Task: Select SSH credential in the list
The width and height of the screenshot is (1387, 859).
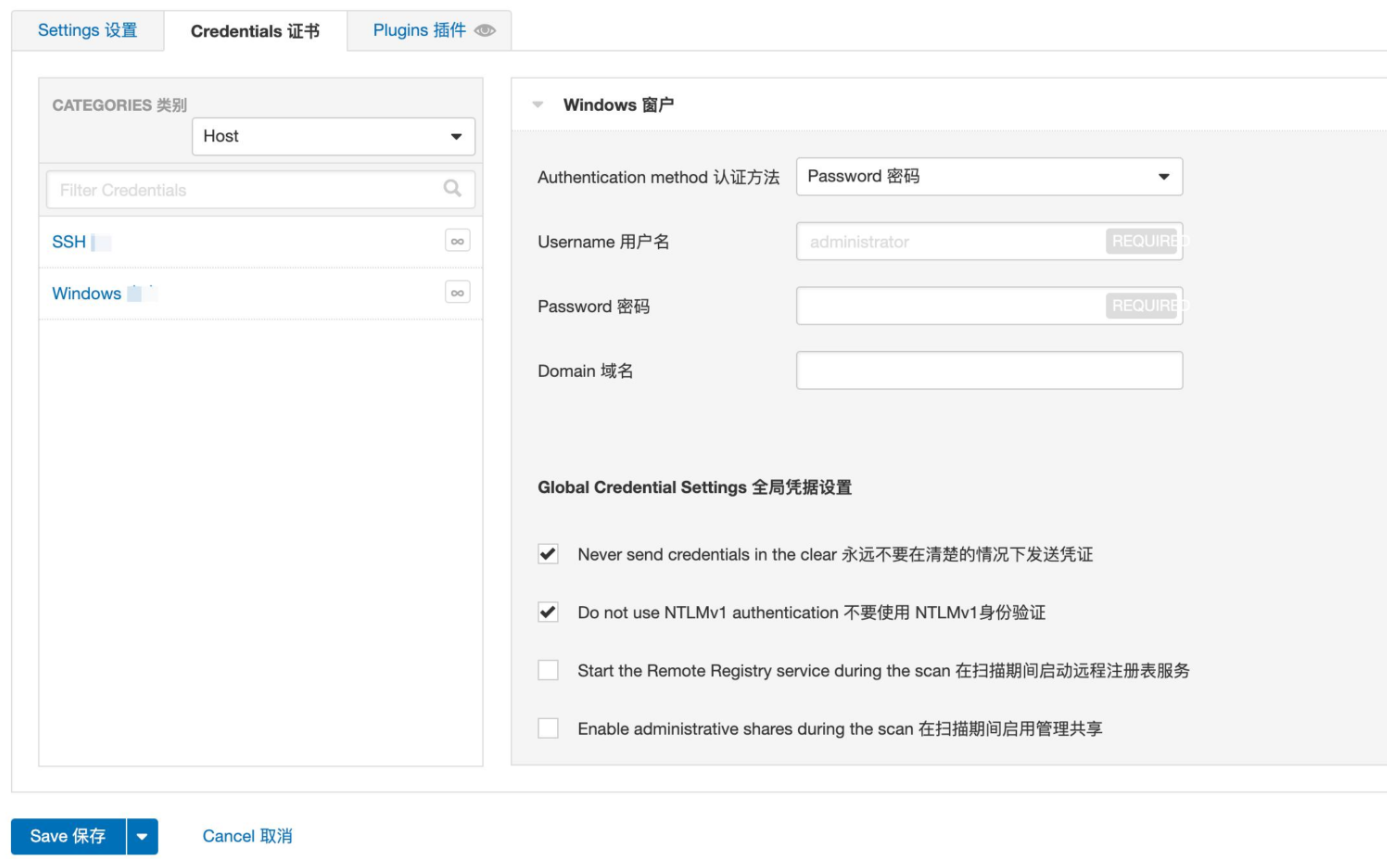Action: (69, 242)
